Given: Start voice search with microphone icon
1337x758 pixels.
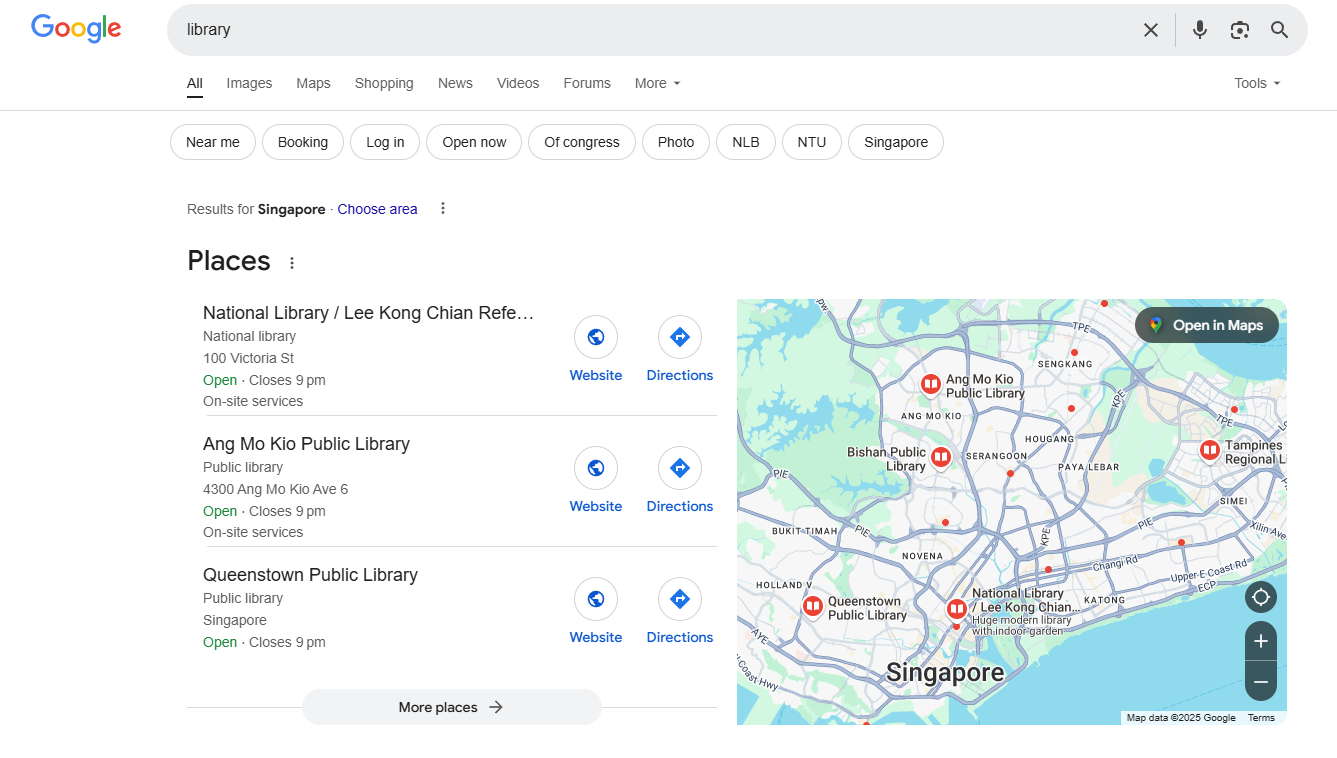Looking at the screenshot, I should (1200, 30).
